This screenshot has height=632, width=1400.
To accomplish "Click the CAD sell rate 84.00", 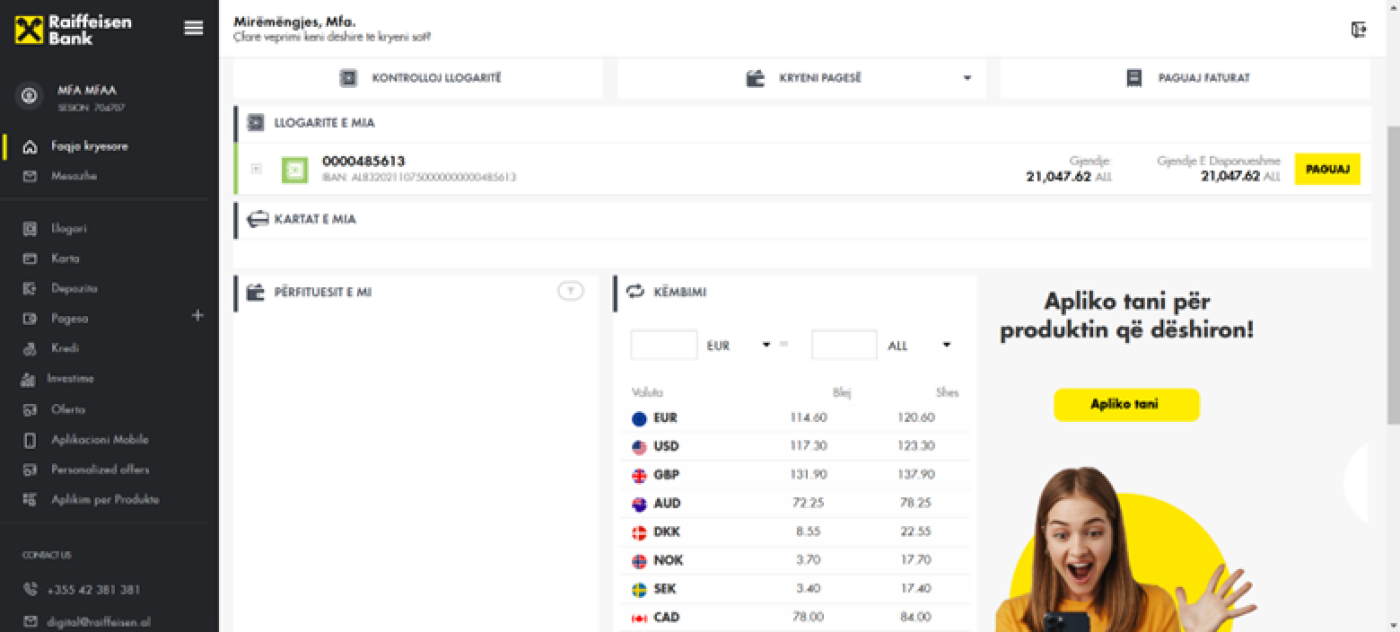I will (916, 617).
